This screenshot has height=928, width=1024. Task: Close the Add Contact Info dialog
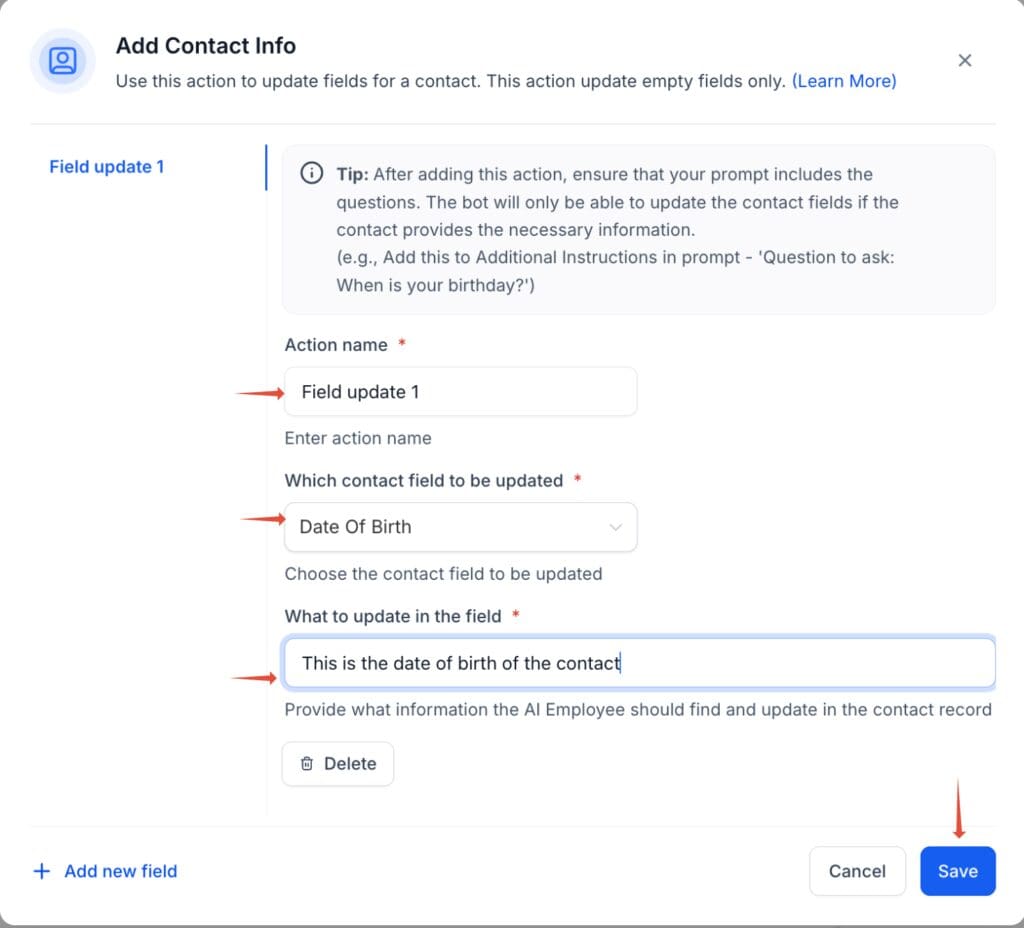click(964, 60)
